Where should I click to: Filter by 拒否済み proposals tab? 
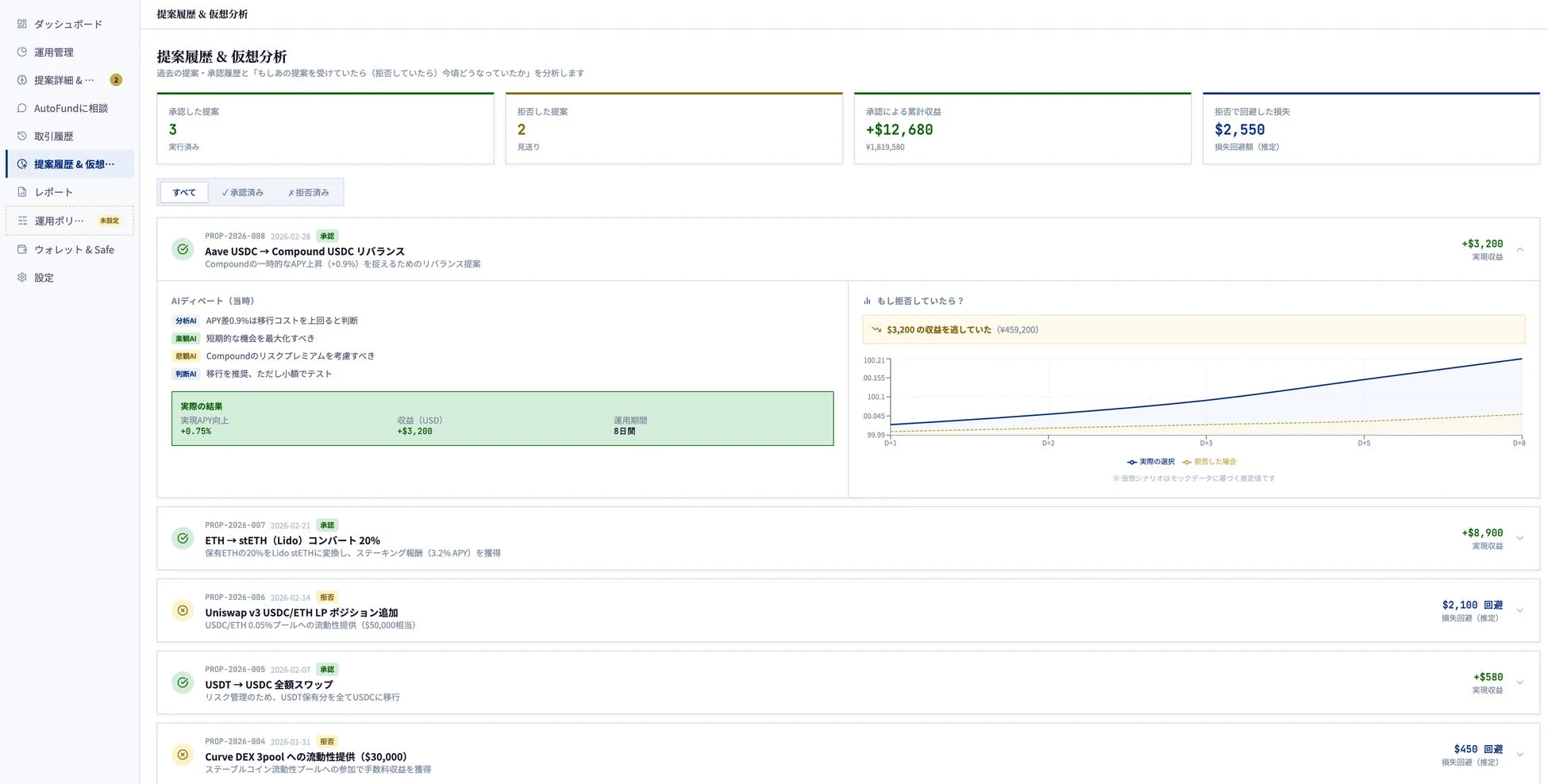[309, 193]
